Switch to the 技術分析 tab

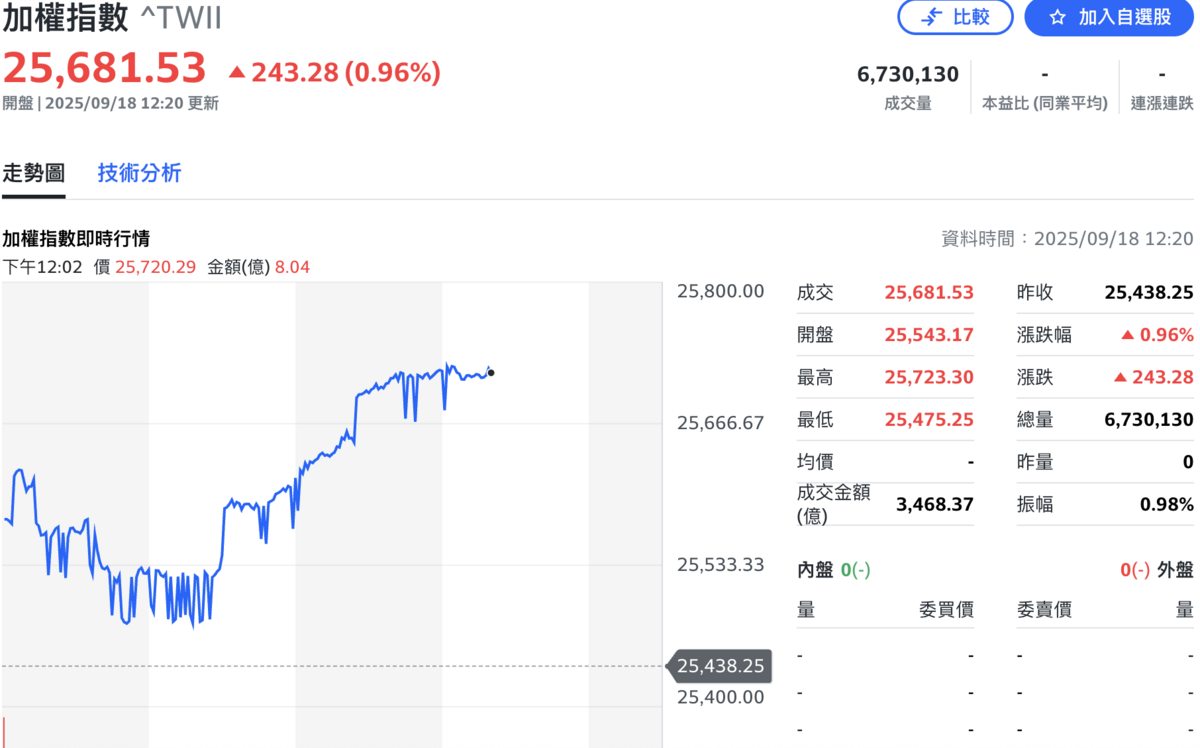(x=139, y=173)
